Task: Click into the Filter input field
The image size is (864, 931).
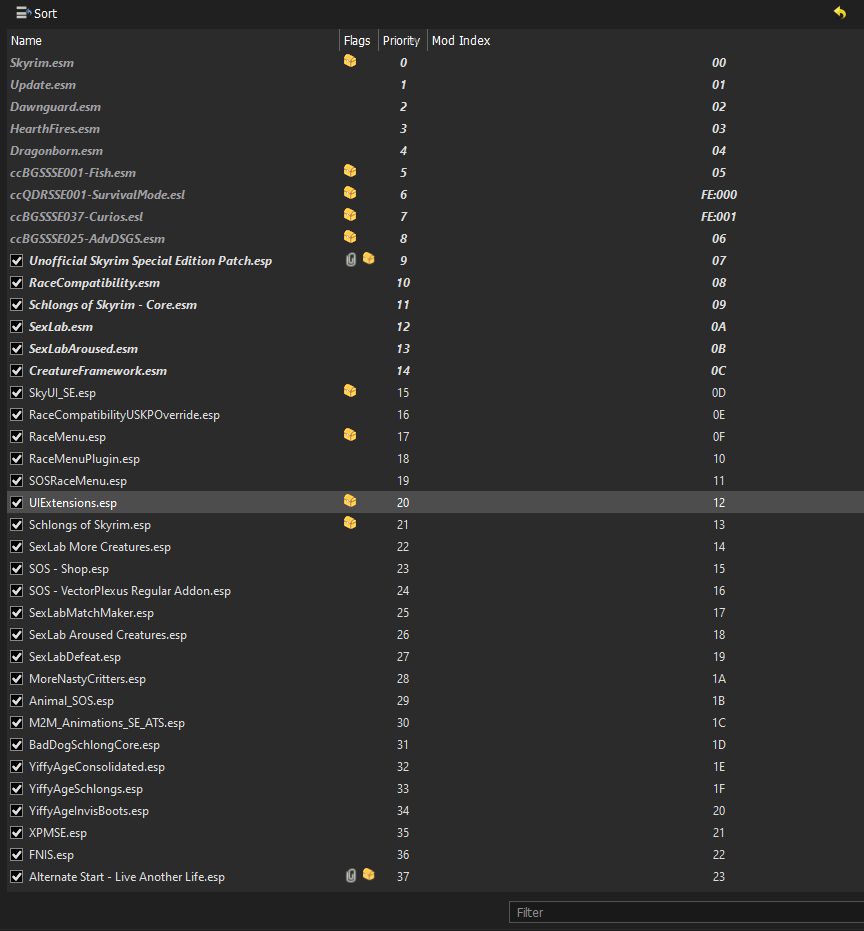Action: 686,912
